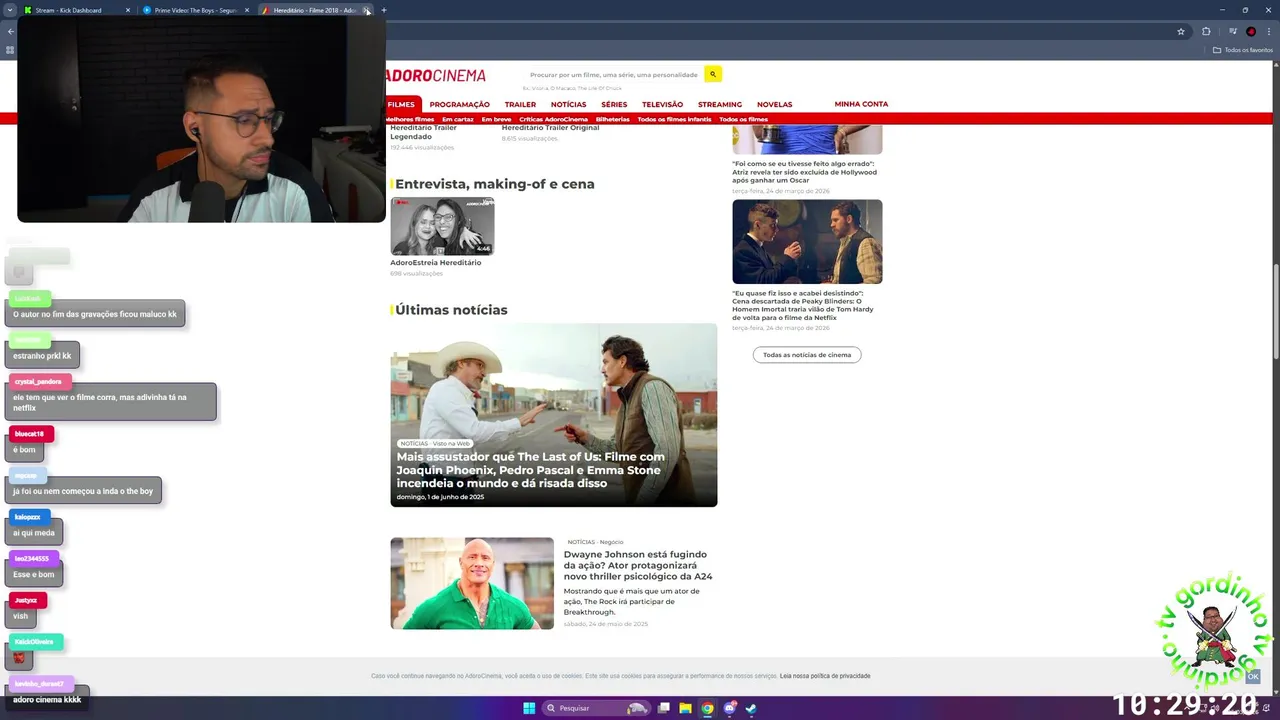Open the Chrome profile avatar

[1251, 31]
